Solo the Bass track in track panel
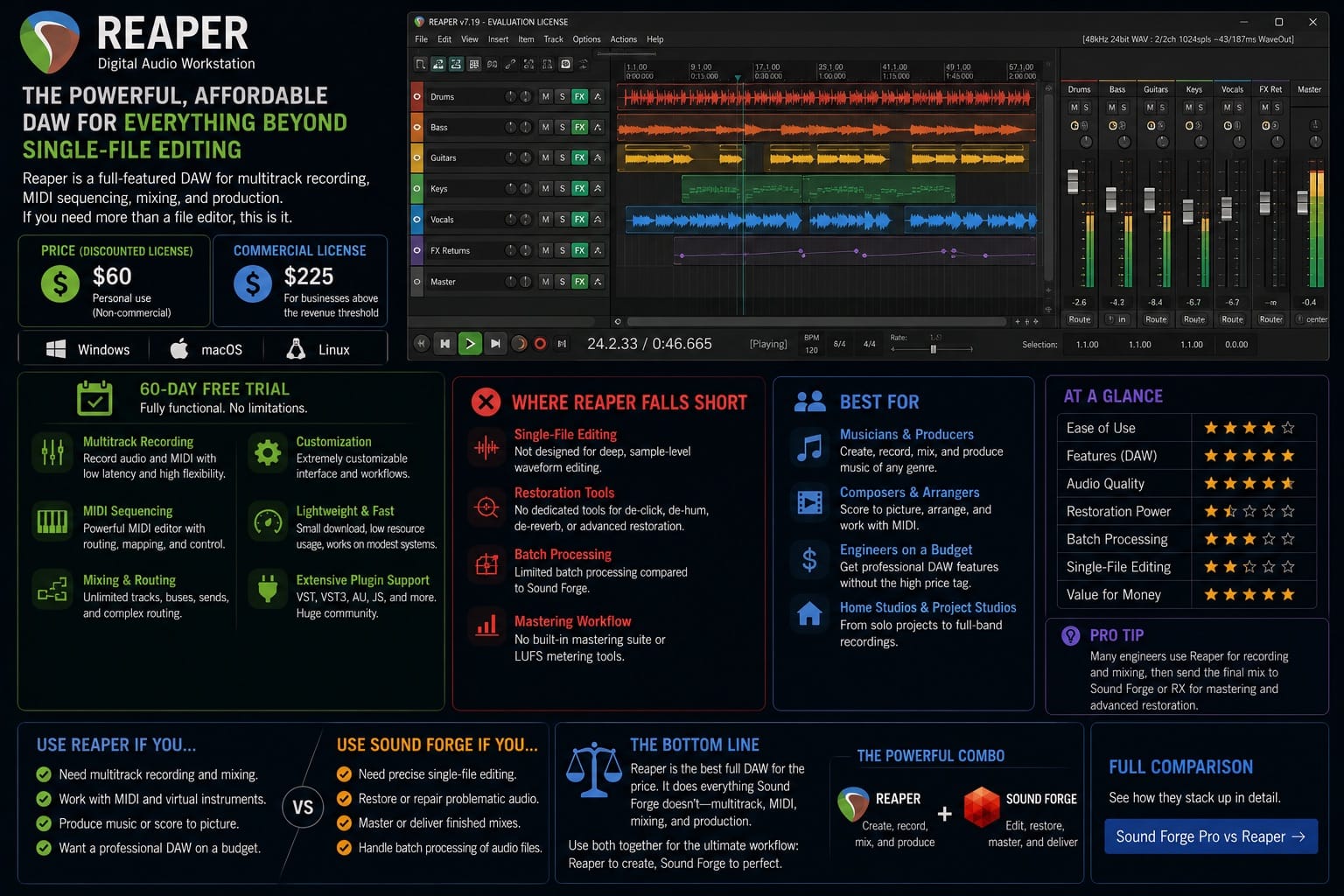The height and width of the screenshot is (896, 1344). [x=563, y=128]
